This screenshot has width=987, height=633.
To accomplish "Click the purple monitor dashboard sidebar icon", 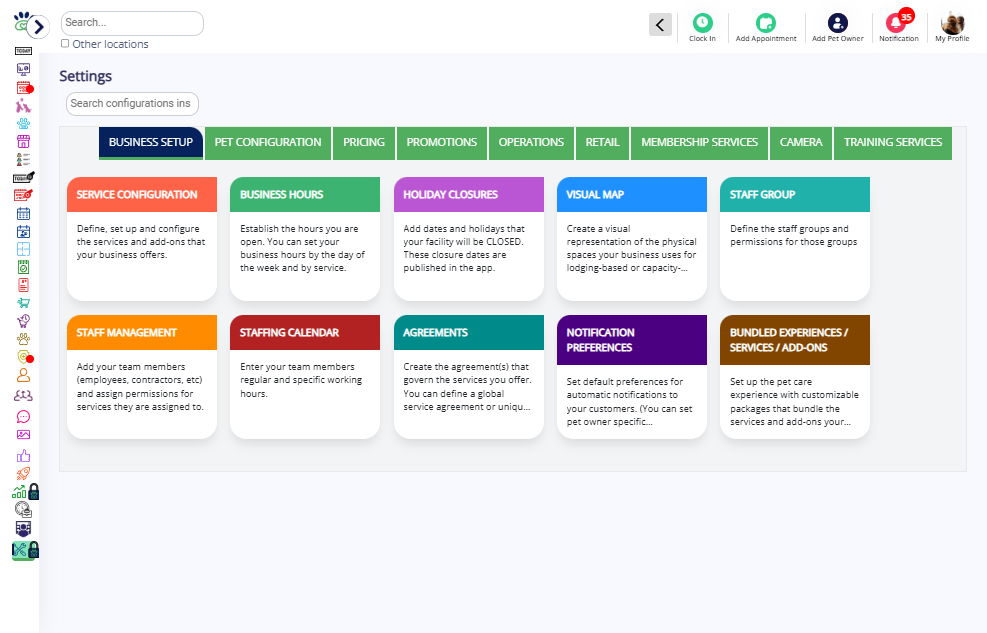I will [x=23, y=69].
